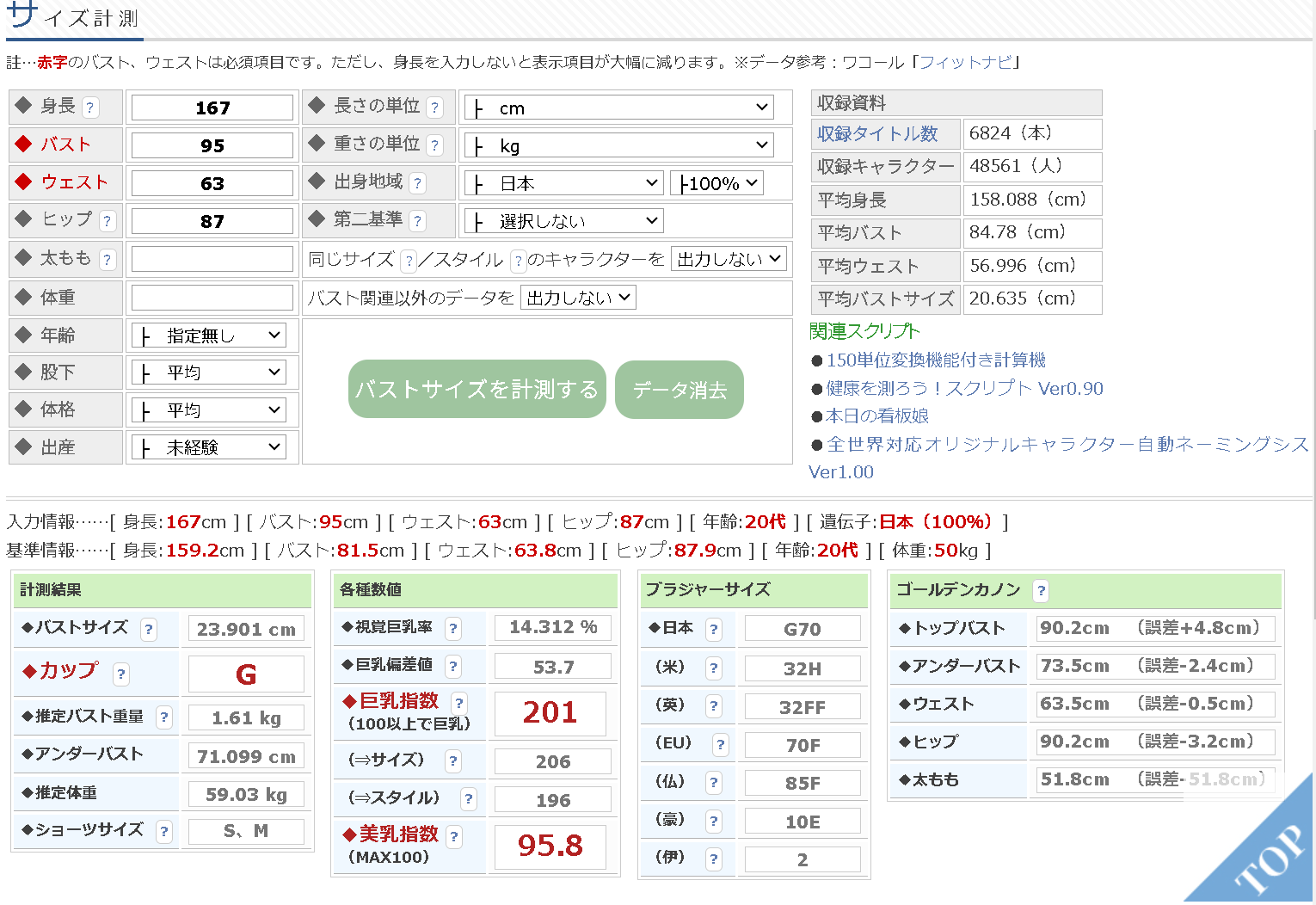The width and height of the screenshot is (1316, 905).
Task: Show help for ショーツサイズ
Action: pos(164,831)
